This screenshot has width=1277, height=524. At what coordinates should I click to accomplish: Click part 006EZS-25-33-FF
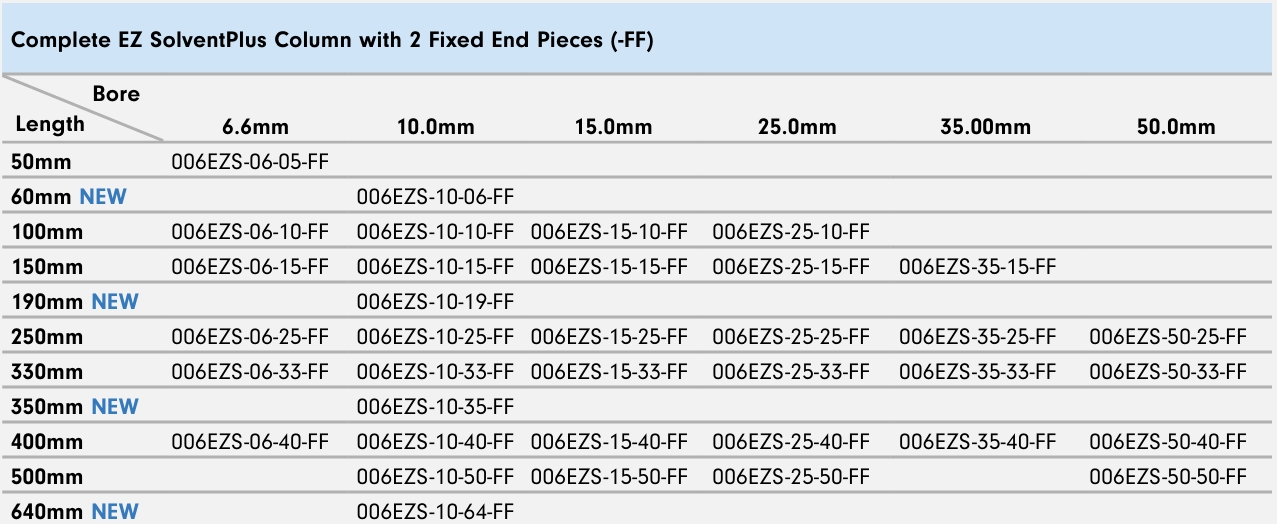pos(791,372)
